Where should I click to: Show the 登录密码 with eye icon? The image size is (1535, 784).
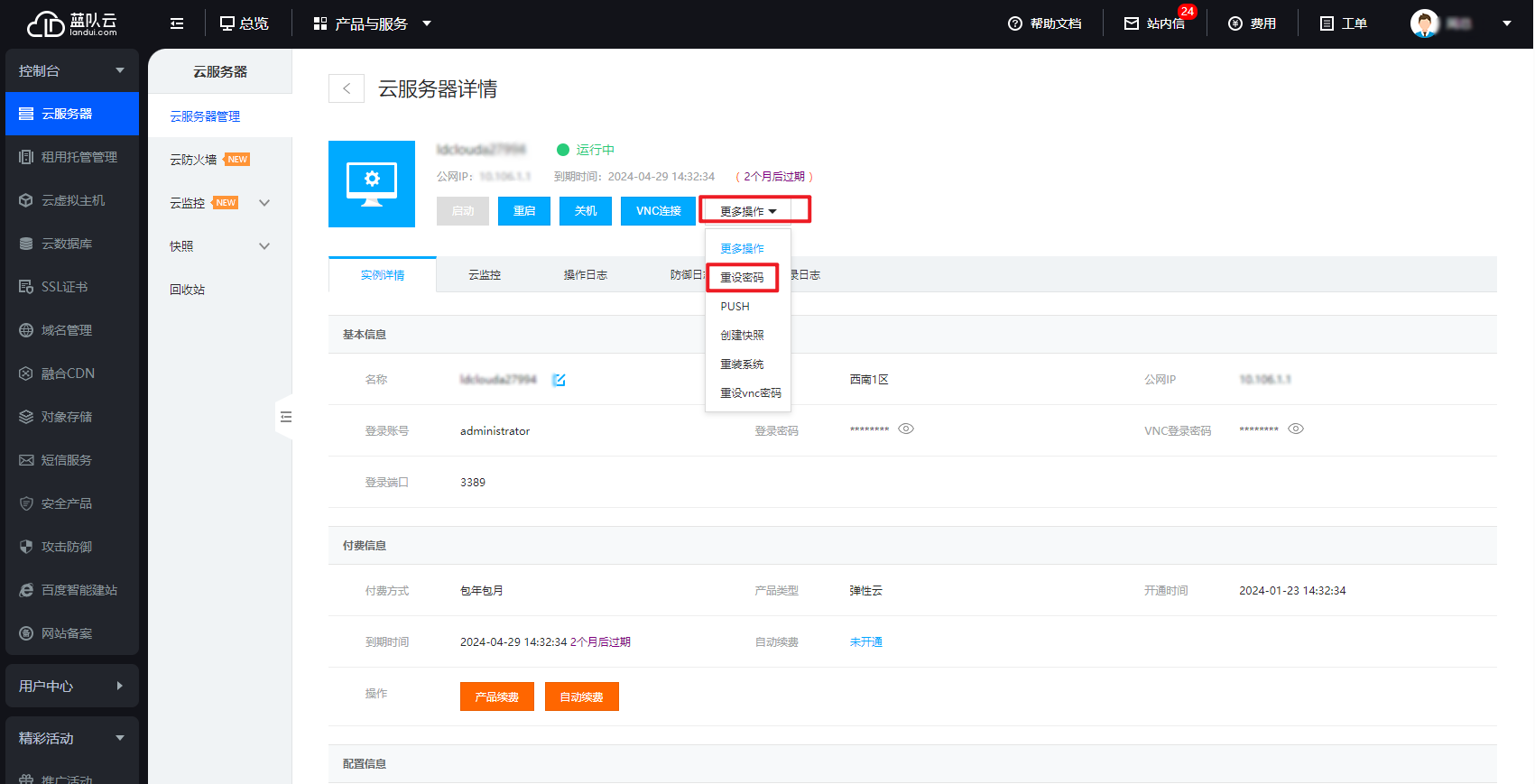(906, 429)
